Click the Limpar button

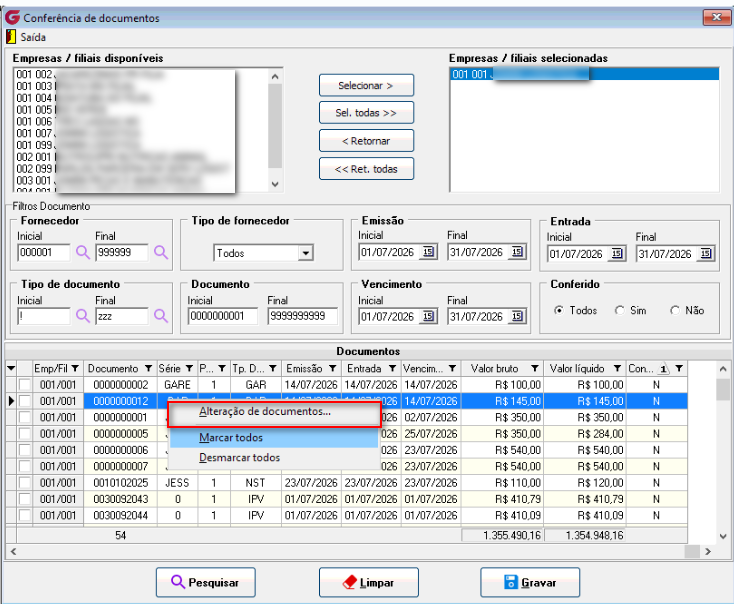(369, 582)
